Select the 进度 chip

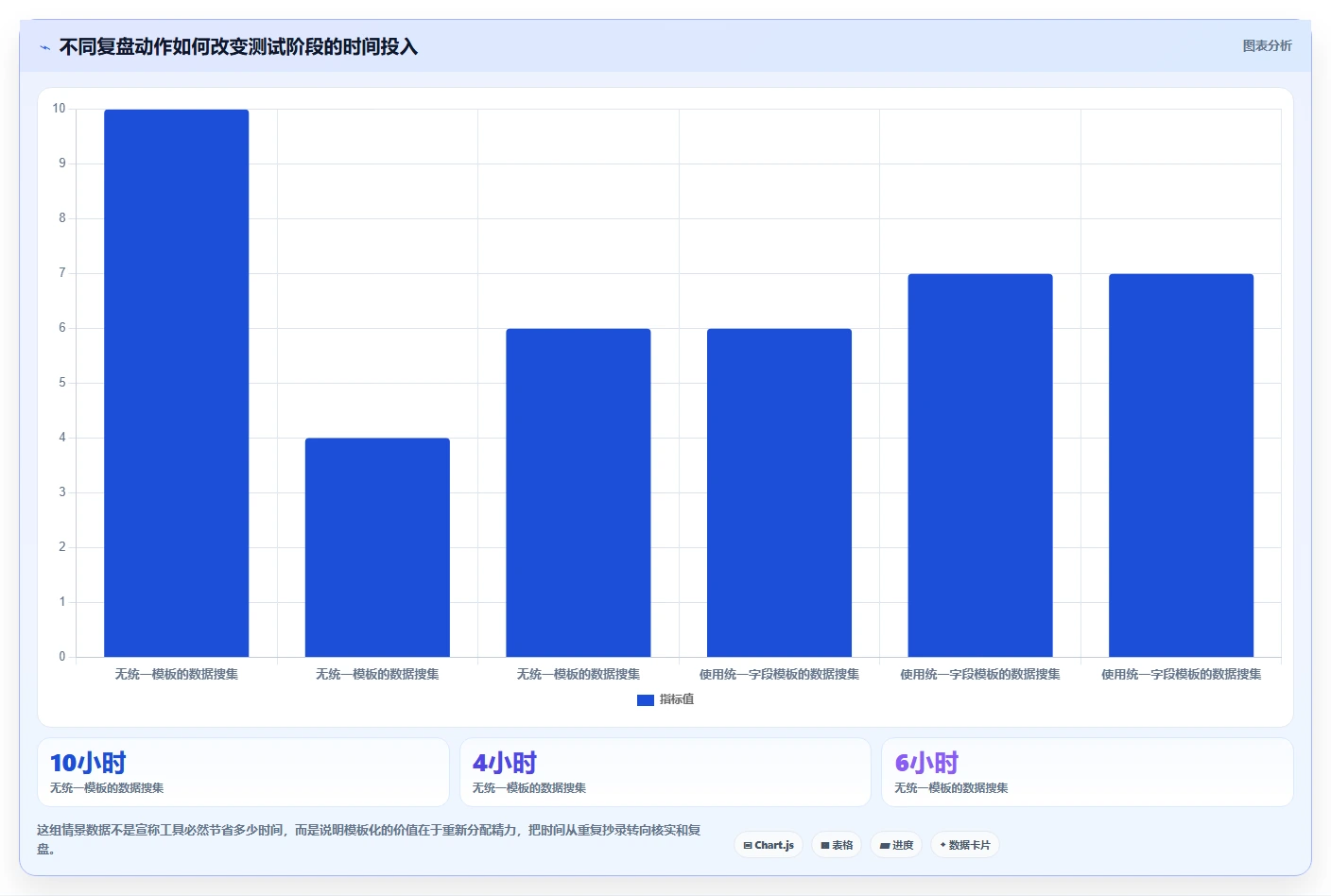click(896, 845)
